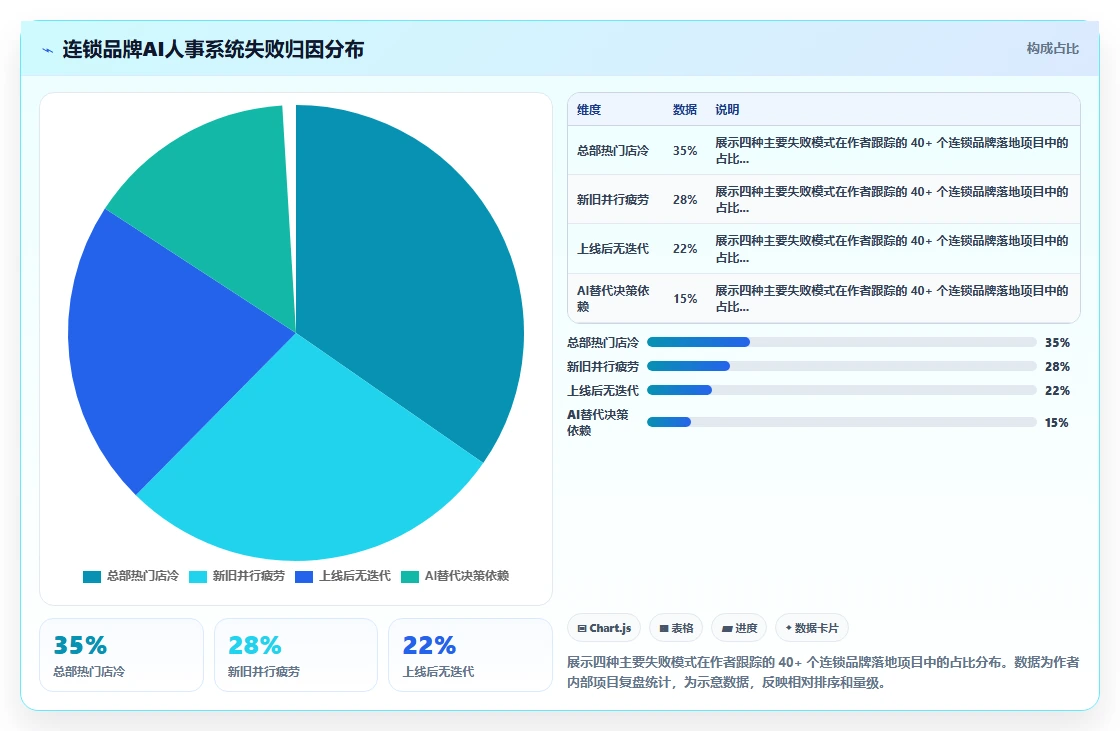Click the AI替代决策依赖 15% progress bar
This screenshot has height=731, width=1120.
click(x=841, y=422)
